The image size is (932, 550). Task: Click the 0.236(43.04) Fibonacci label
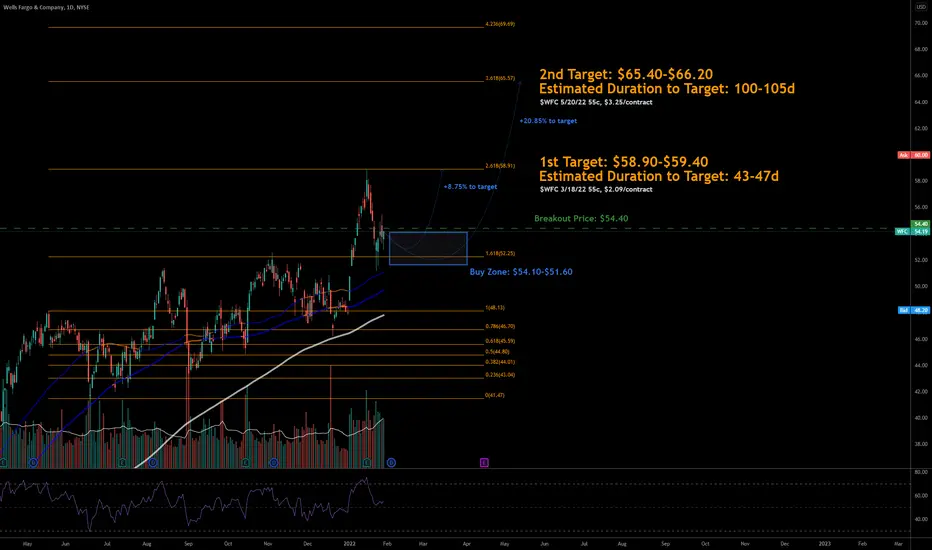click(500, 375)
